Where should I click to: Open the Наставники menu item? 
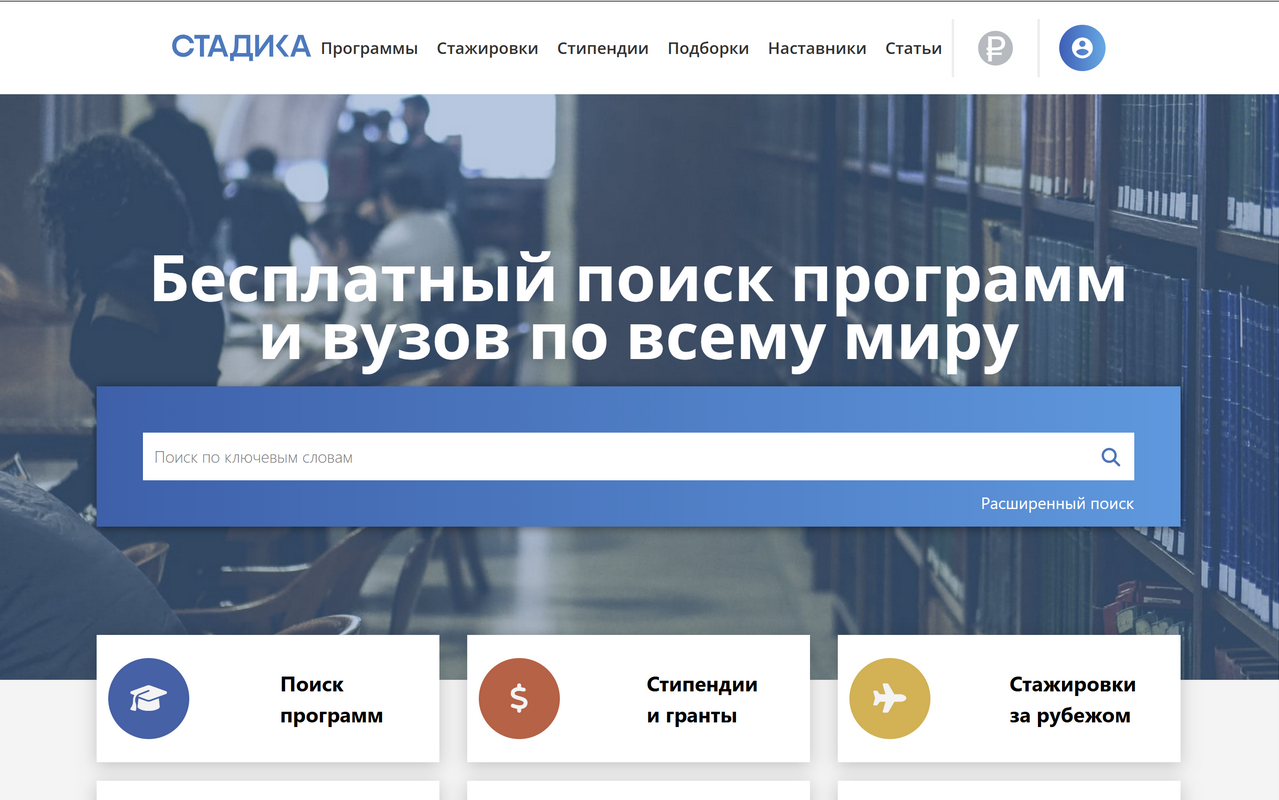pos(817,48)
